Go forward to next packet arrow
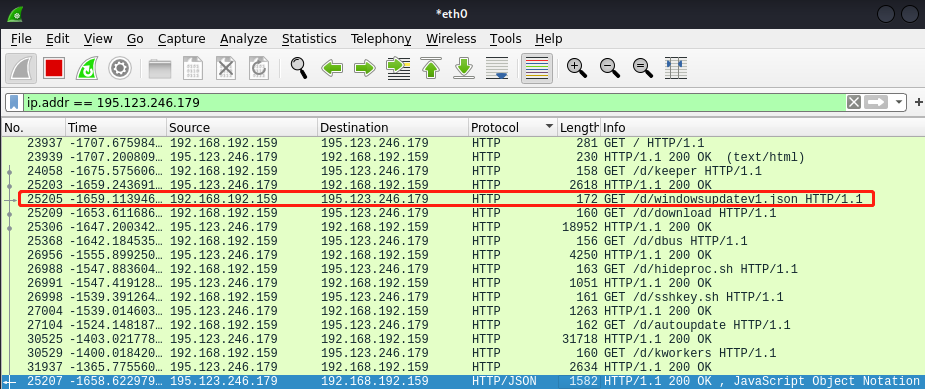Screen dimensions: 925x389 tap(365, 68)
